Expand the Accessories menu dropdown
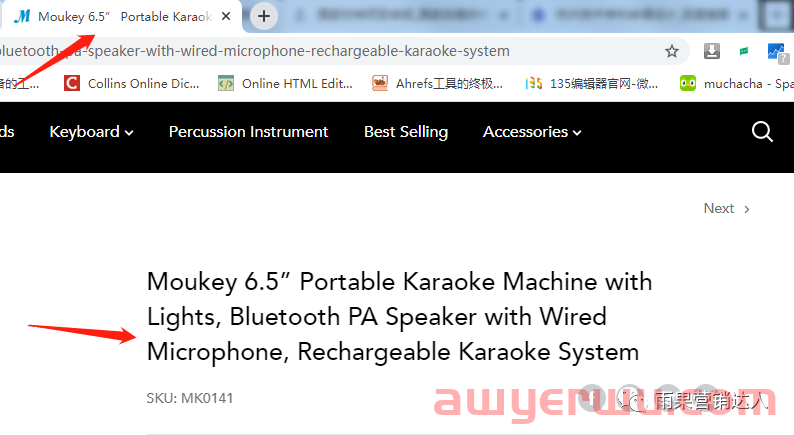 [532, 132]
